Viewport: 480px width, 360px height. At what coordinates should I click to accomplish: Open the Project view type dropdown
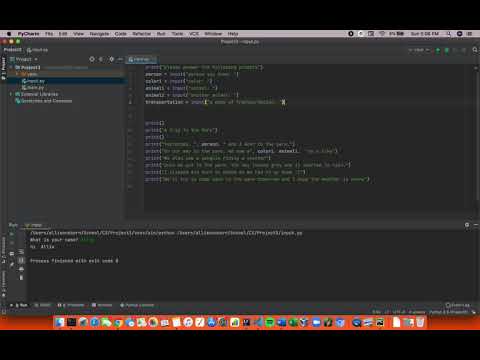pyautogui.click(x=24, y=59)
